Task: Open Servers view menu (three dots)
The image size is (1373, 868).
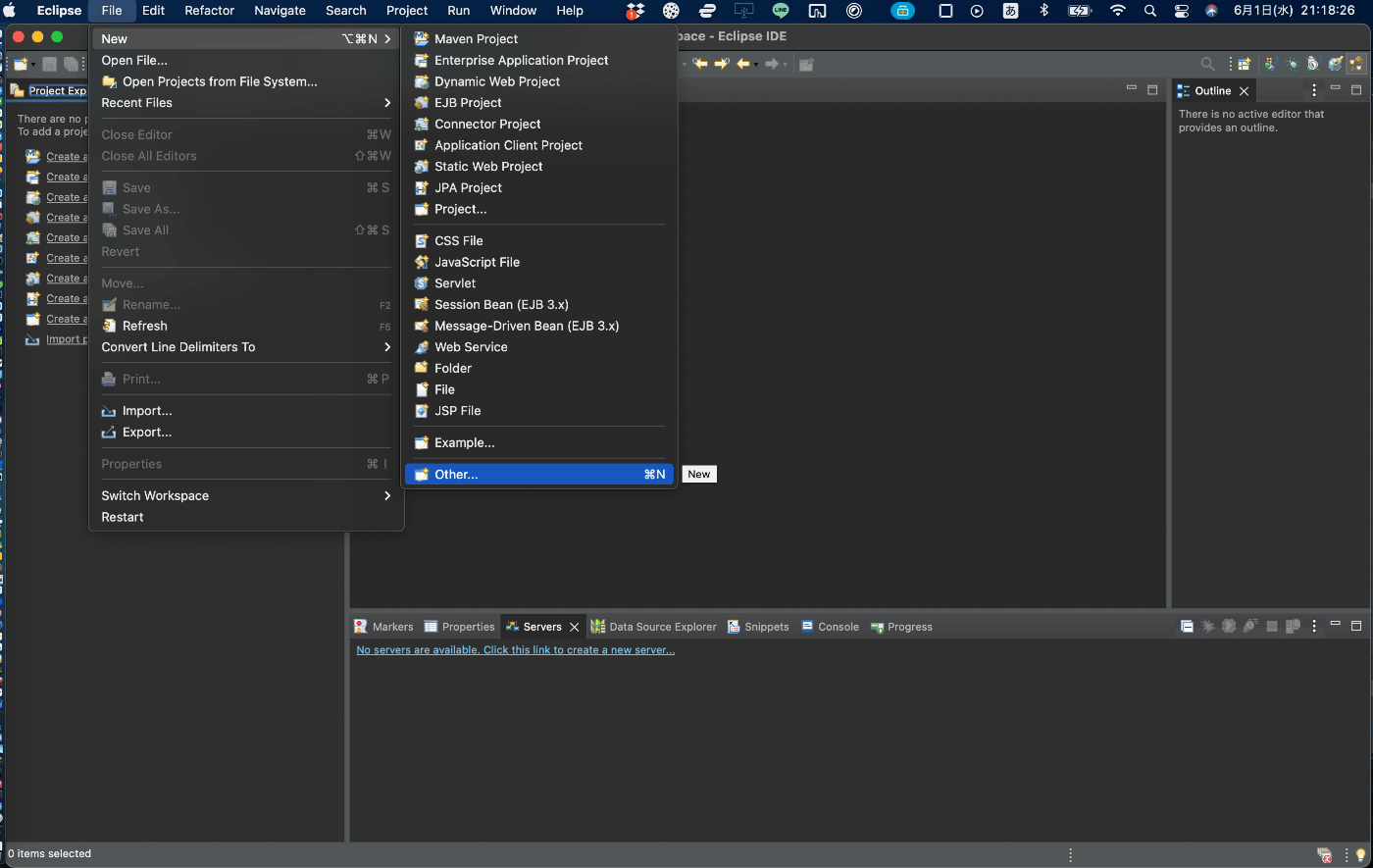Action: click(1314, 626)
